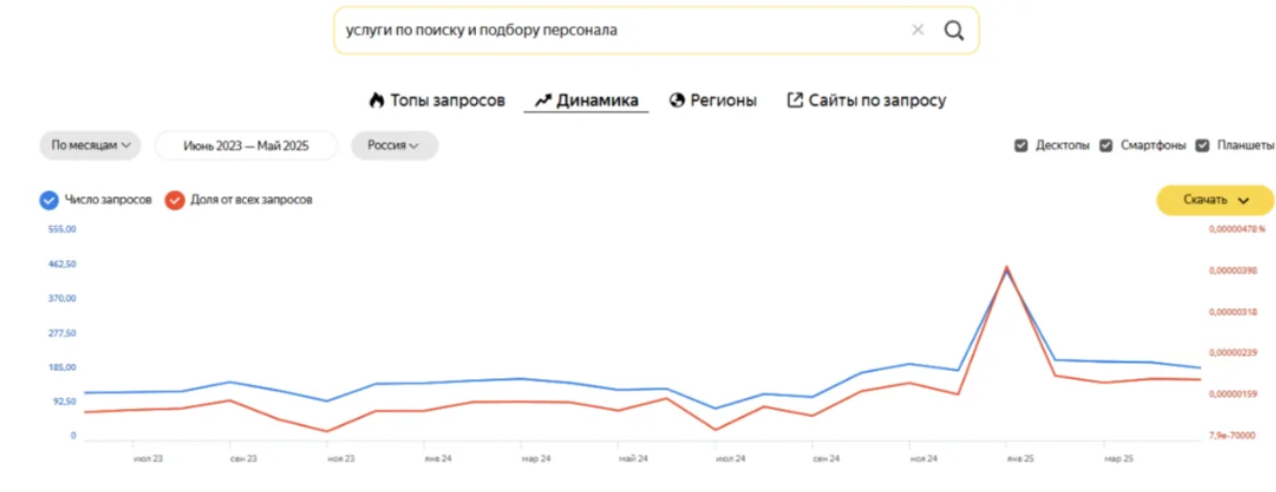The height and width of the screenshot is (492, 1276).
Task: Click the trend-line Динамика icon
Action: 543,100
